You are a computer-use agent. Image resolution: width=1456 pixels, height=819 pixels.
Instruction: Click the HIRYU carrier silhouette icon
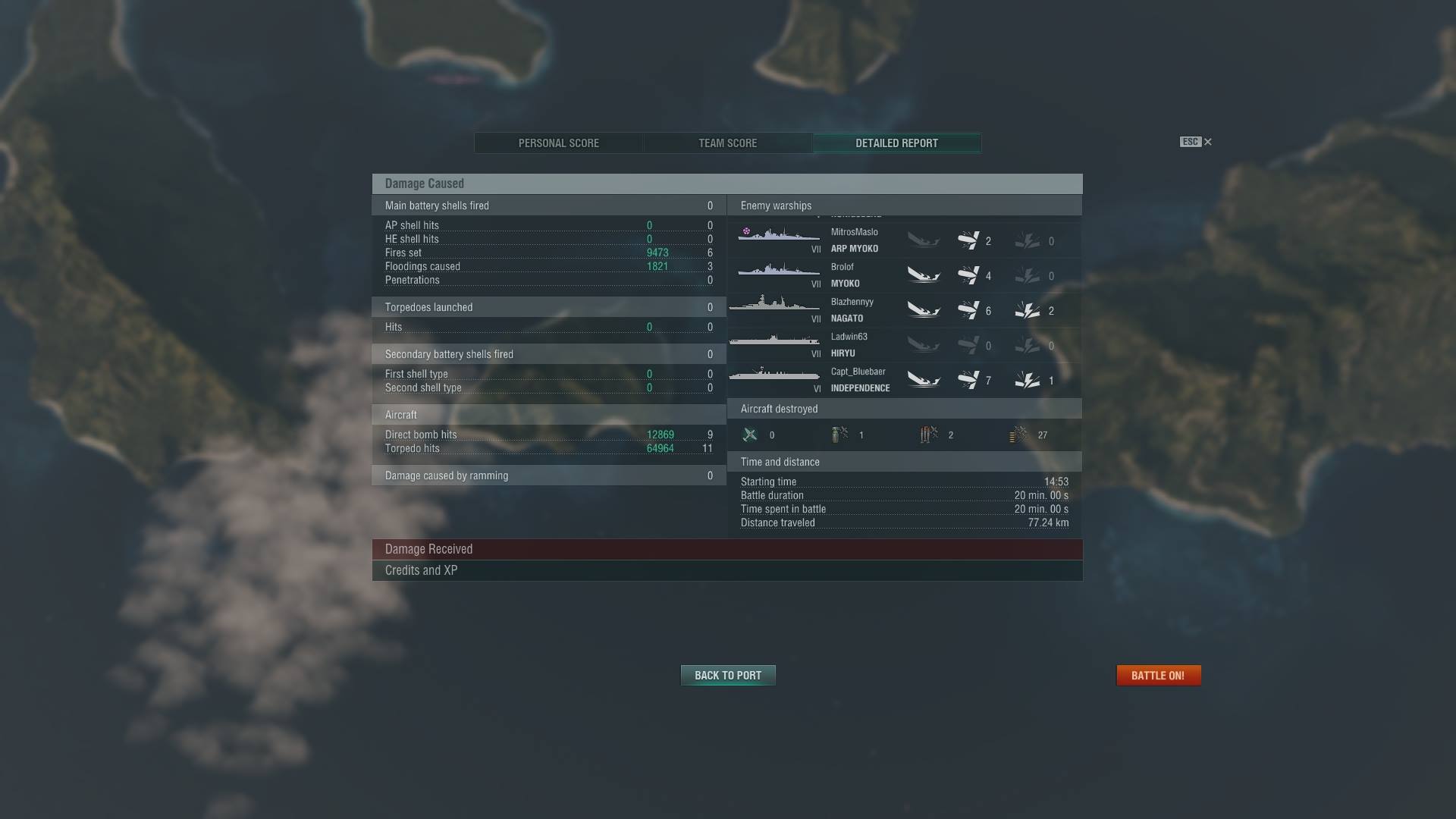click(x=774, y=340)
